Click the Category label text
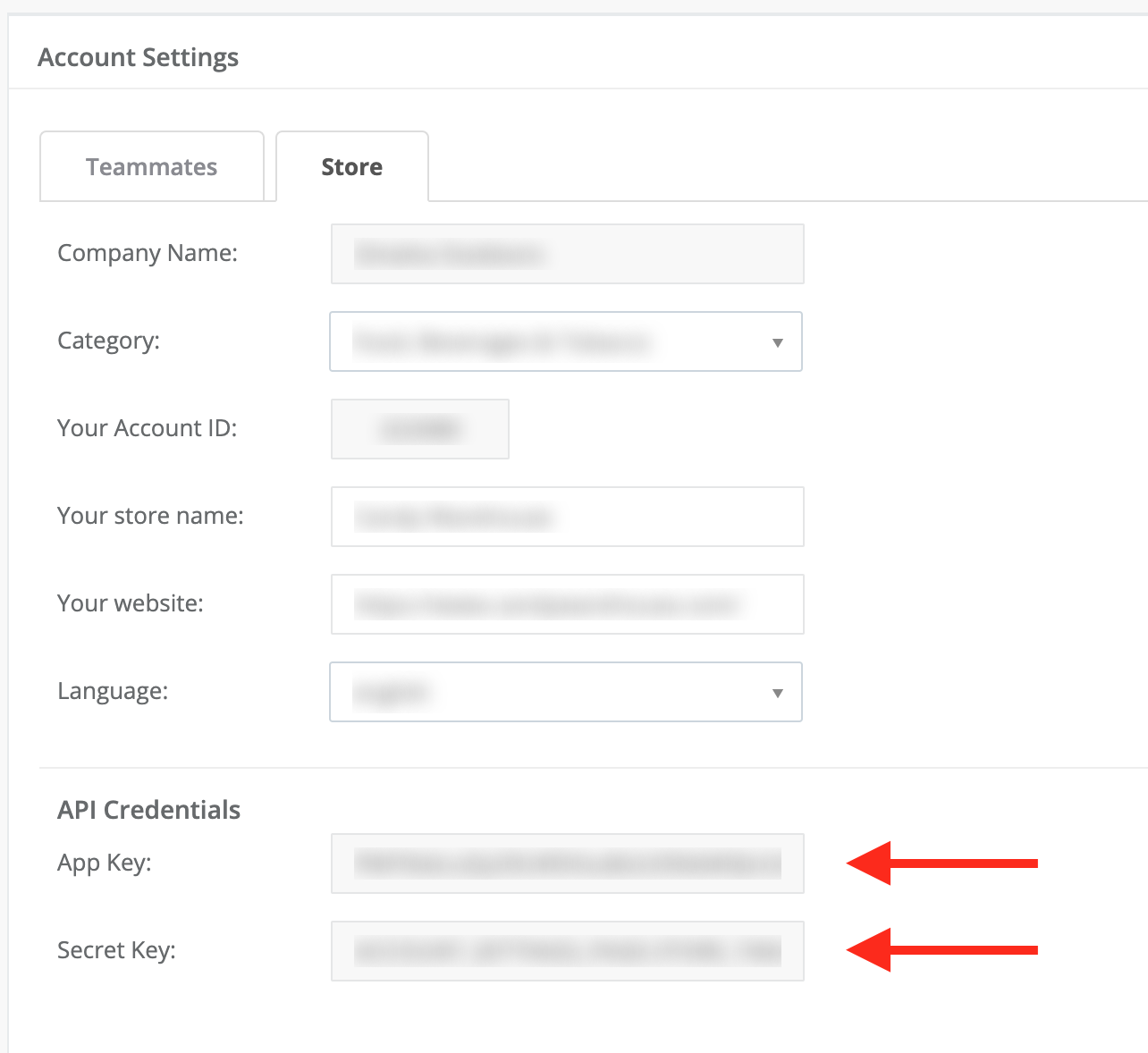 tap(108, 341)
